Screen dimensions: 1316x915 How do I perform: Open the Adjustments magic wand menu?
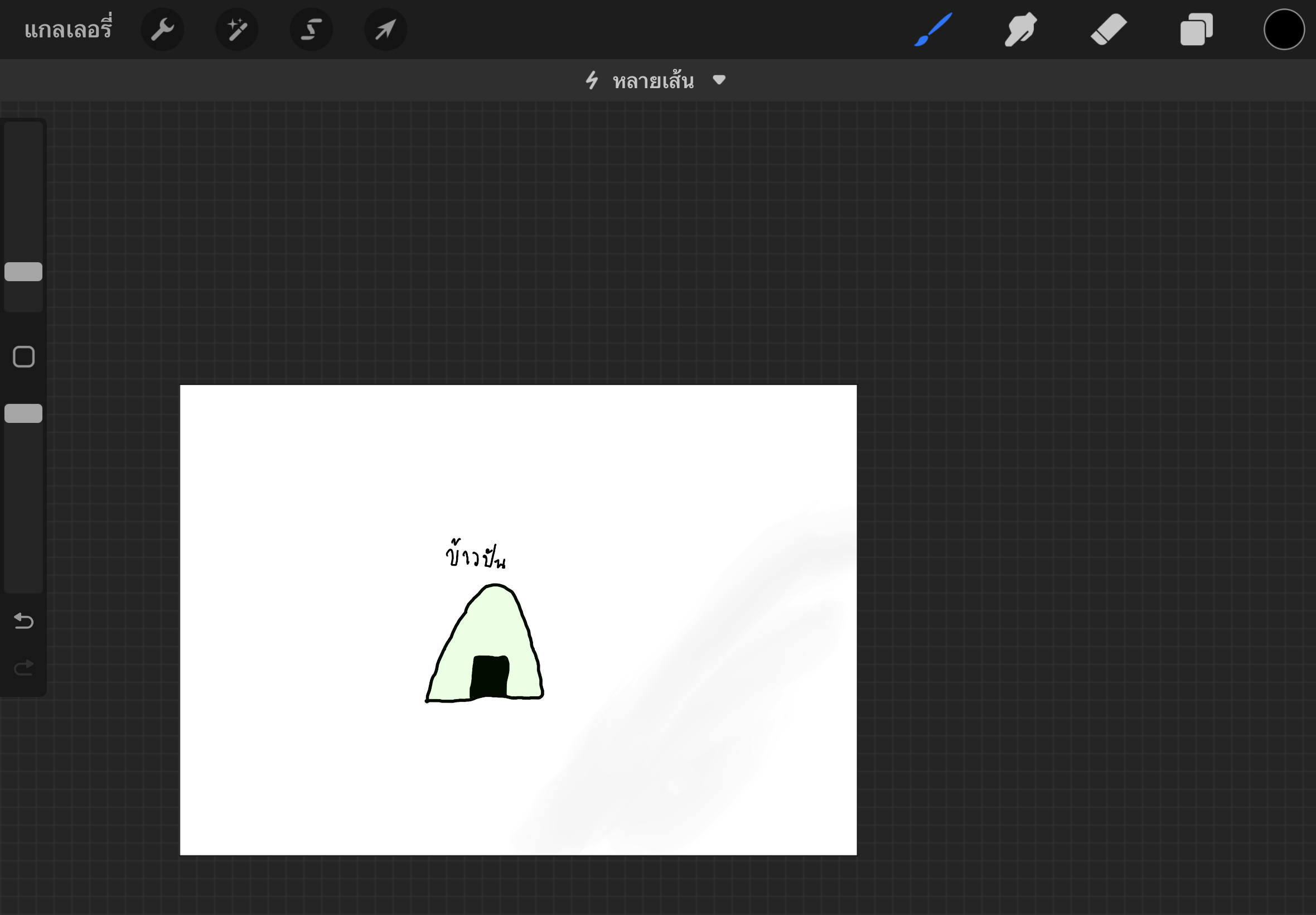[x=236, y=29]
